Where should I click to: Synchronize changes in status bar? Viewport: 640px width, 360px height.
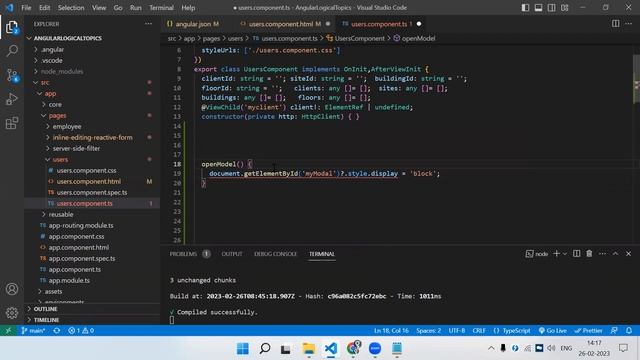57,331
